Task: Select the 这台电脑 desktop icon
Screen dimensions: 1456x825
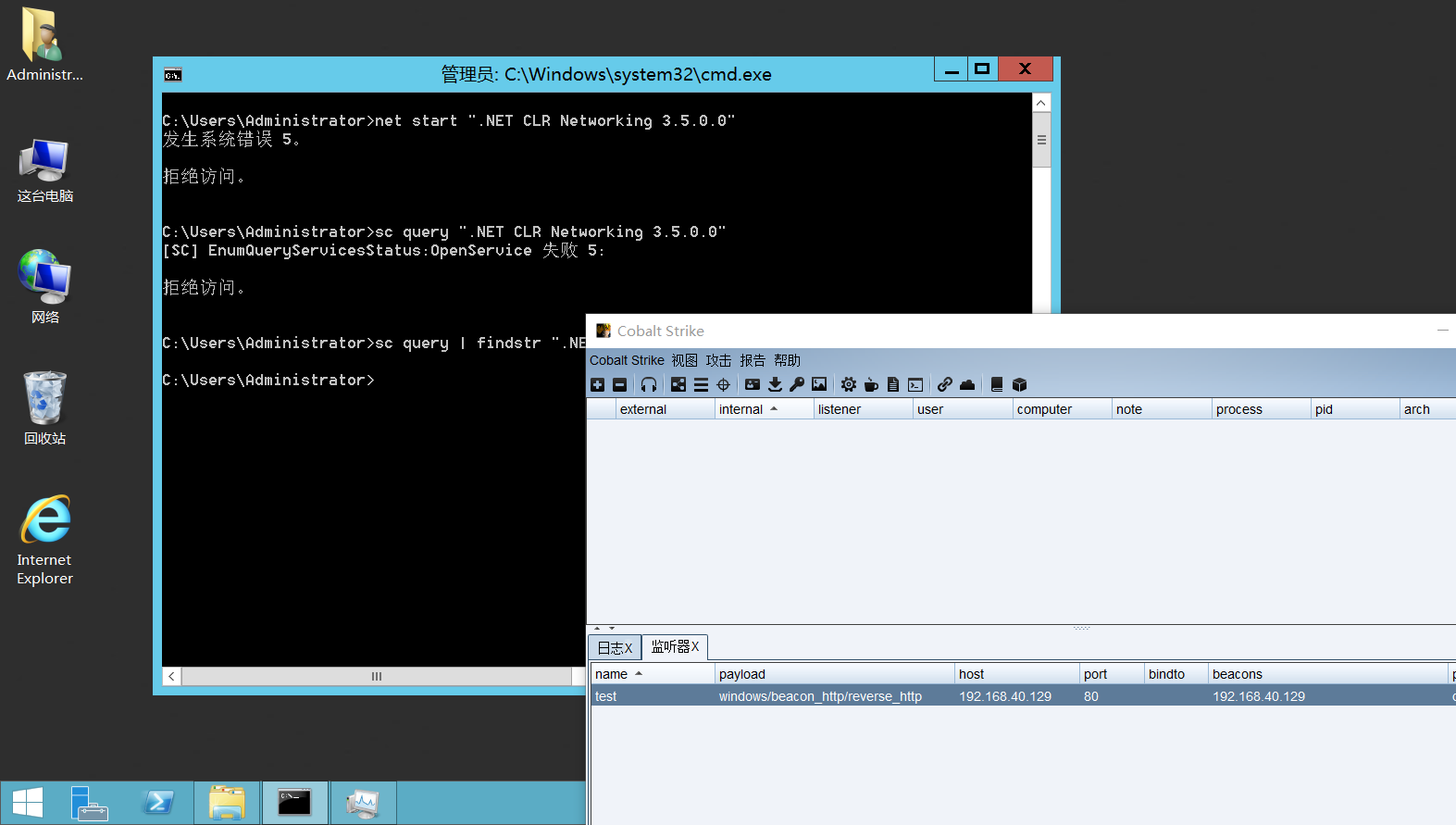Action: pos(44,170)
